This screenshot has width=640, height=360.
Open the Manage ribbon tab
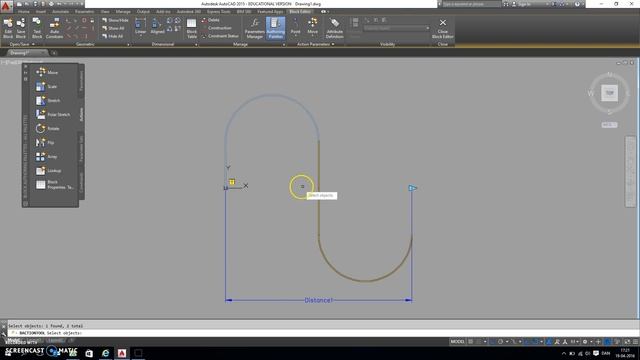point(123,11)
